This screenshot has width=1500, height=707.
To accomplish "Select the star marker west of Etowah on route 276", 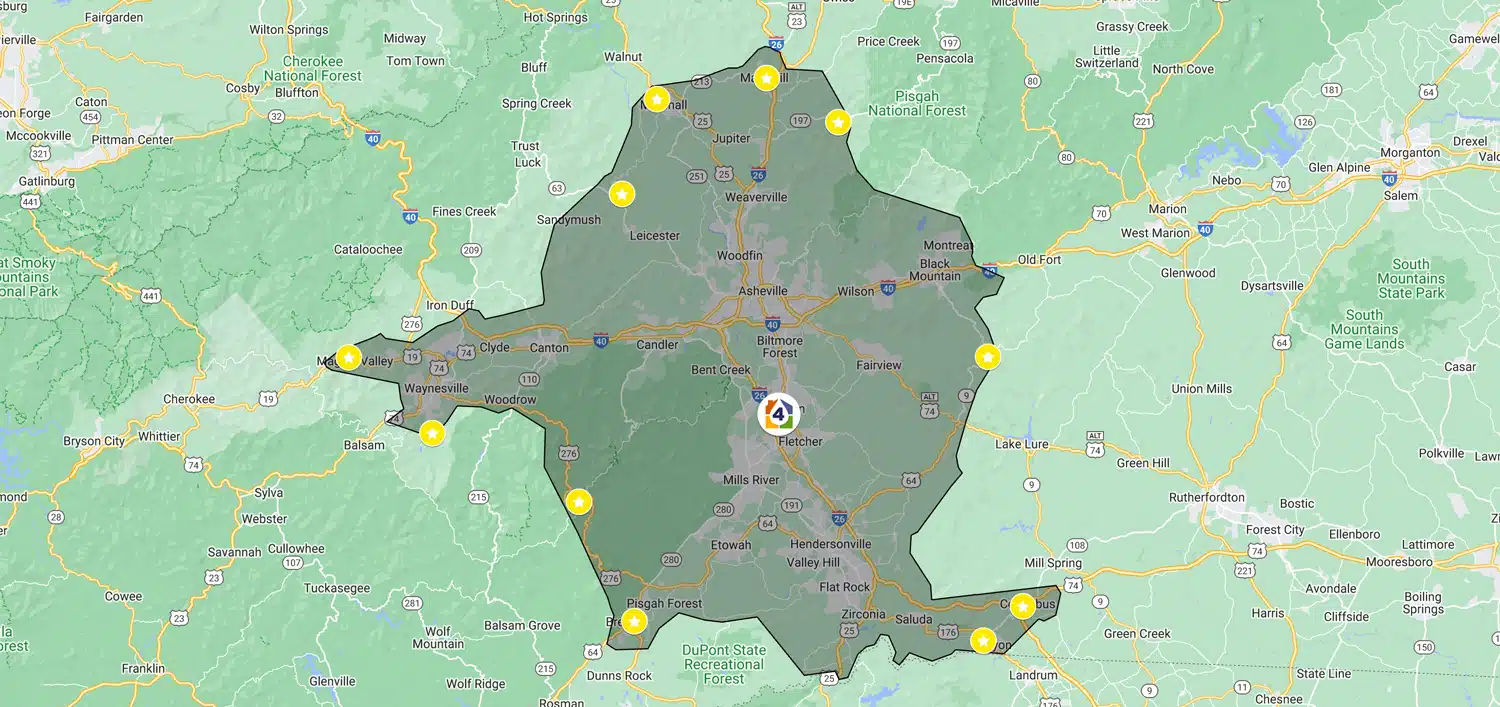I will 578,502.
